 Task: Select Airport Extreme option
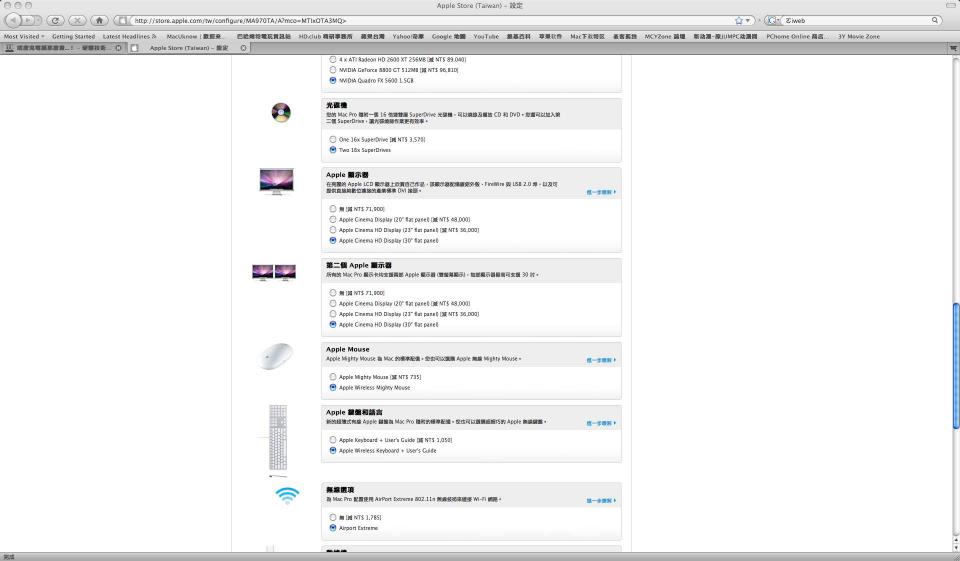[x=332, y=528]
